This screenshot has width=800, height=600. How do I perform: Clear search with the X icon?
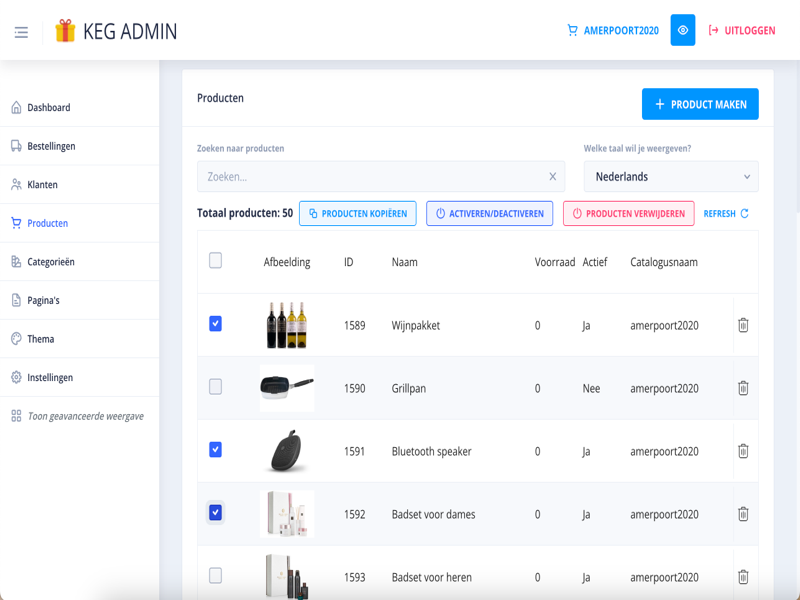(553, 177)
